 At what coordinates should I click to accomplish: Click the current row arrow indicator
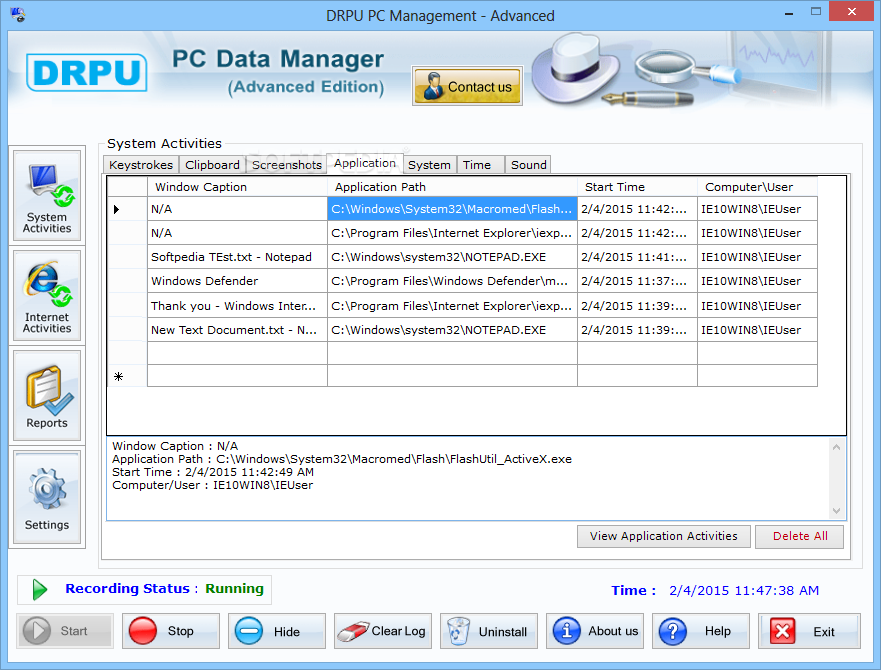[x=117, y=209]
